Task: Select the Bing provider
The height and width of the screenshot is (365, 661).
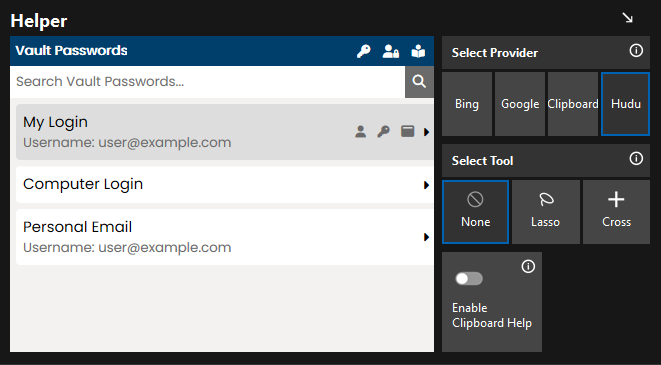Action: [467, 104]
